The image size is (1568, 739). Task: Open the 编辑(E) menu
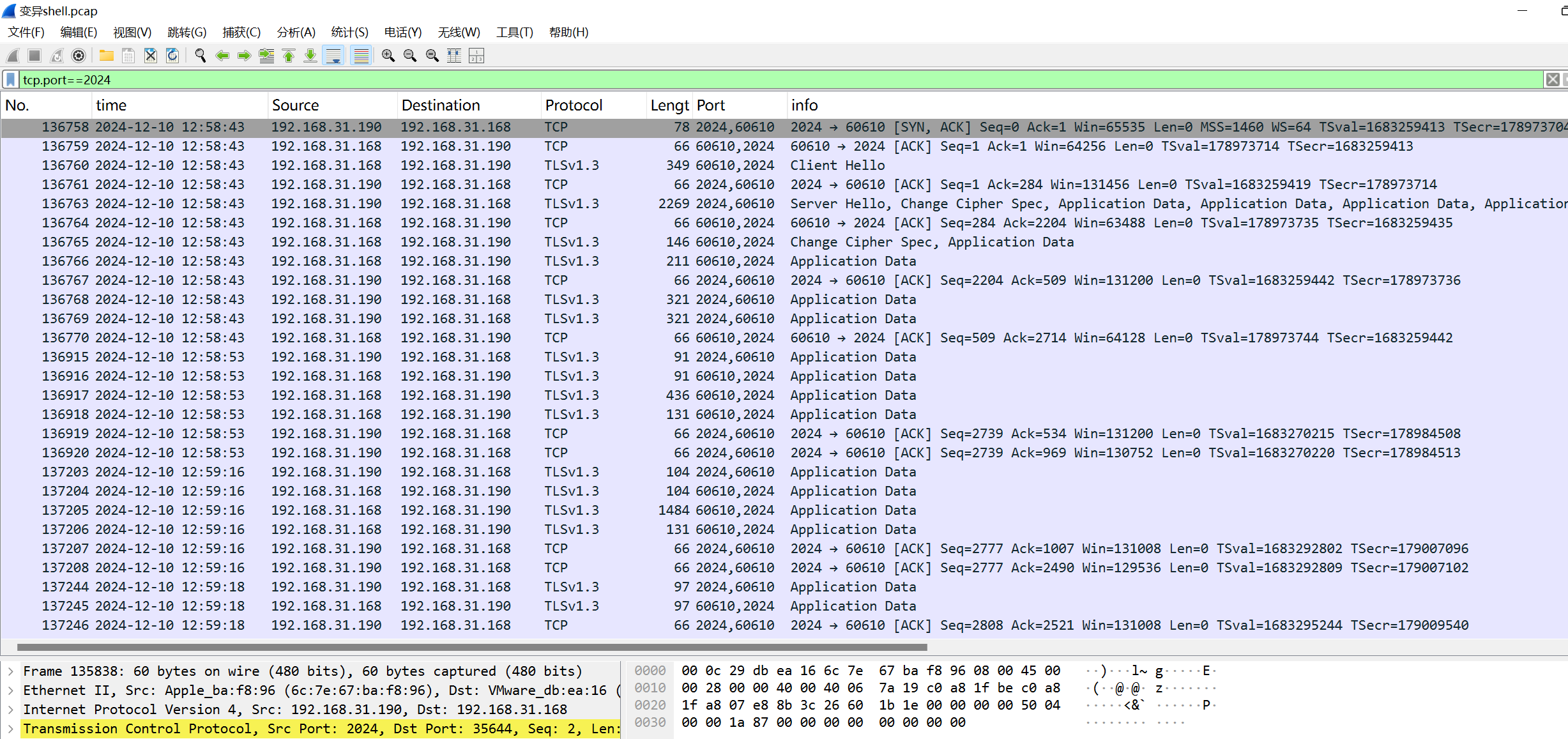point(79,33)
